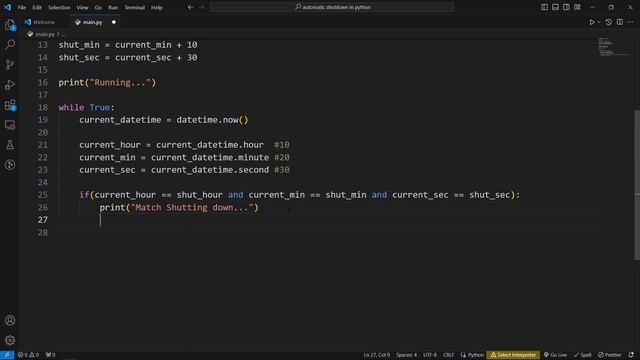Click 'print("Running...")' on line 16

pos(107,82)
